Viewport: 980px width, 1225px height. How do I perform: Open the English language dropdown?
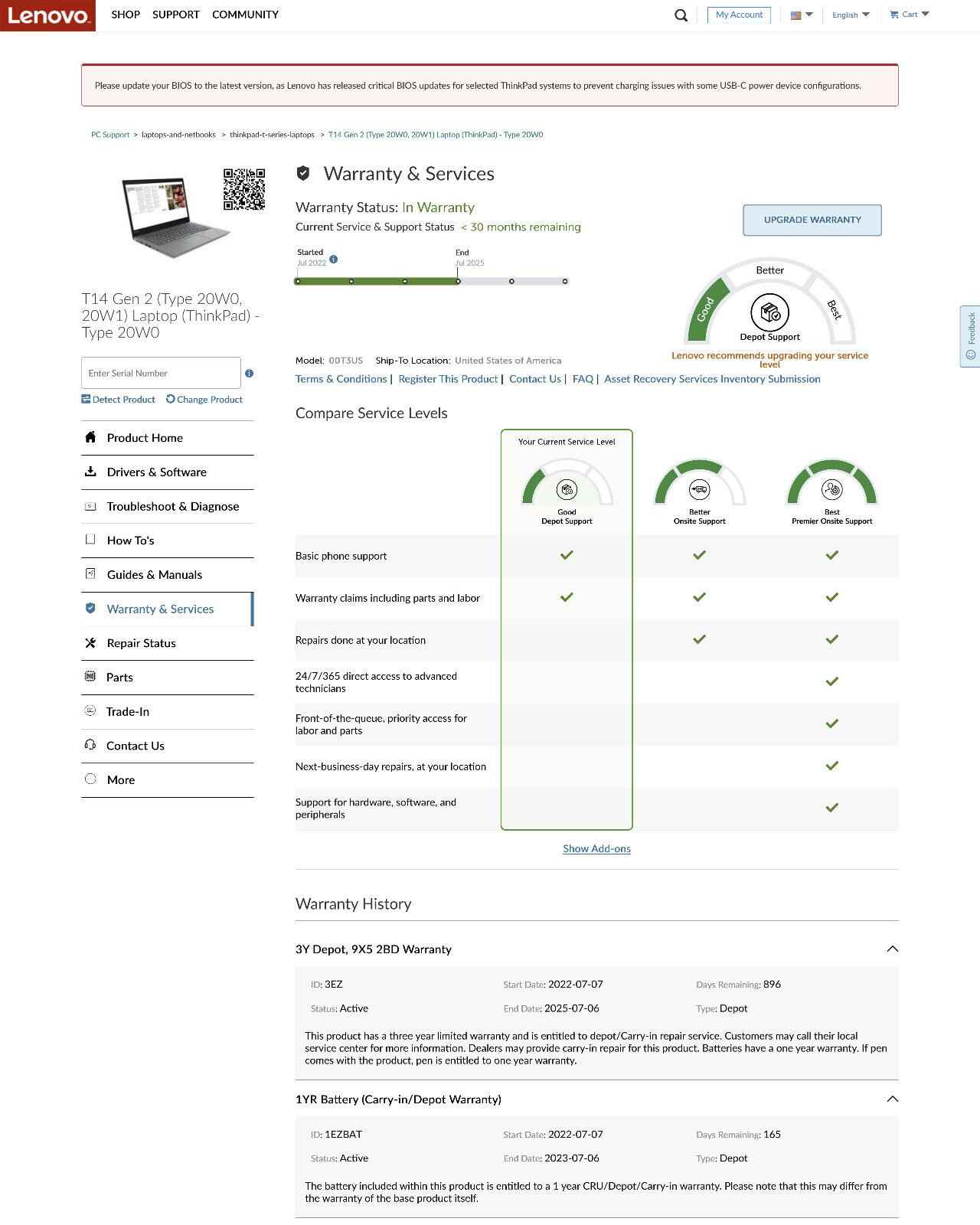[851, 15]
